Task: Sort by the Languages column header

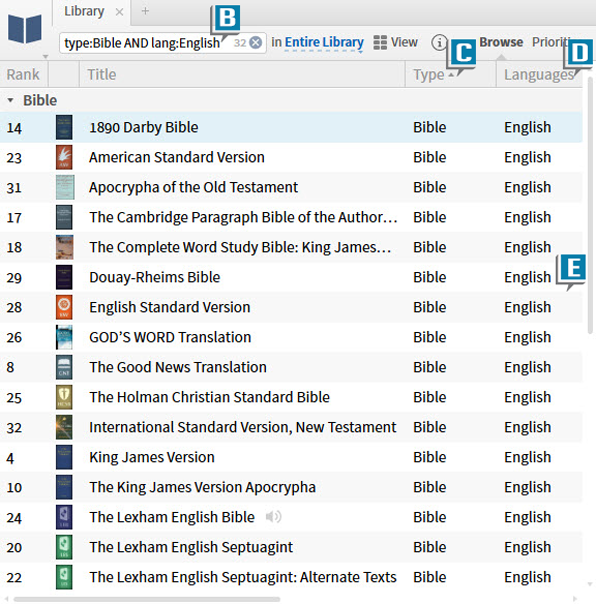Action: pyautogui.click(x=539, y=74)
